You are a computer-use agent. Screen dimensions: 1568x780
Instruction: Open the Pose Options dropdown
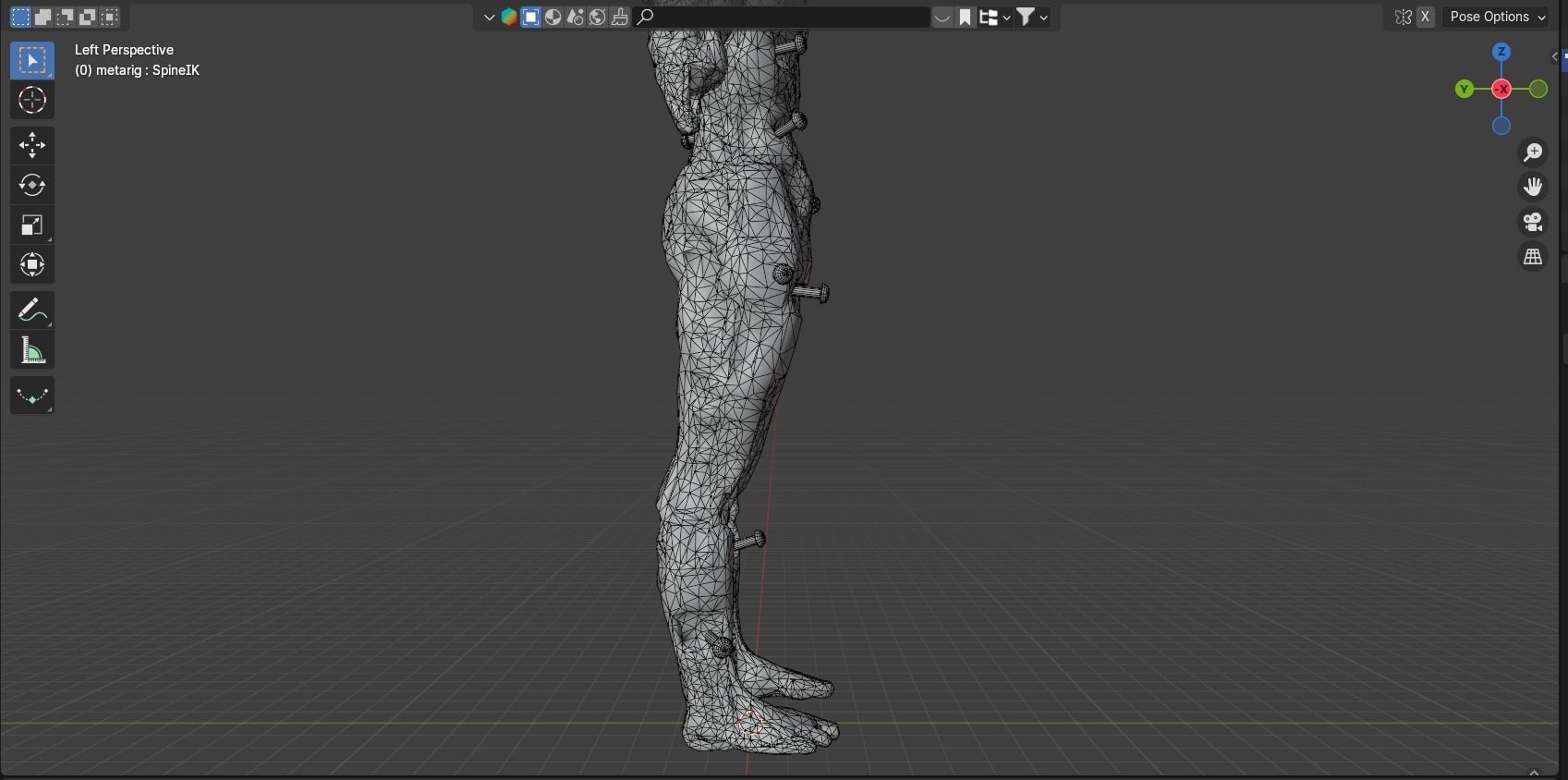click(1497, 17)
